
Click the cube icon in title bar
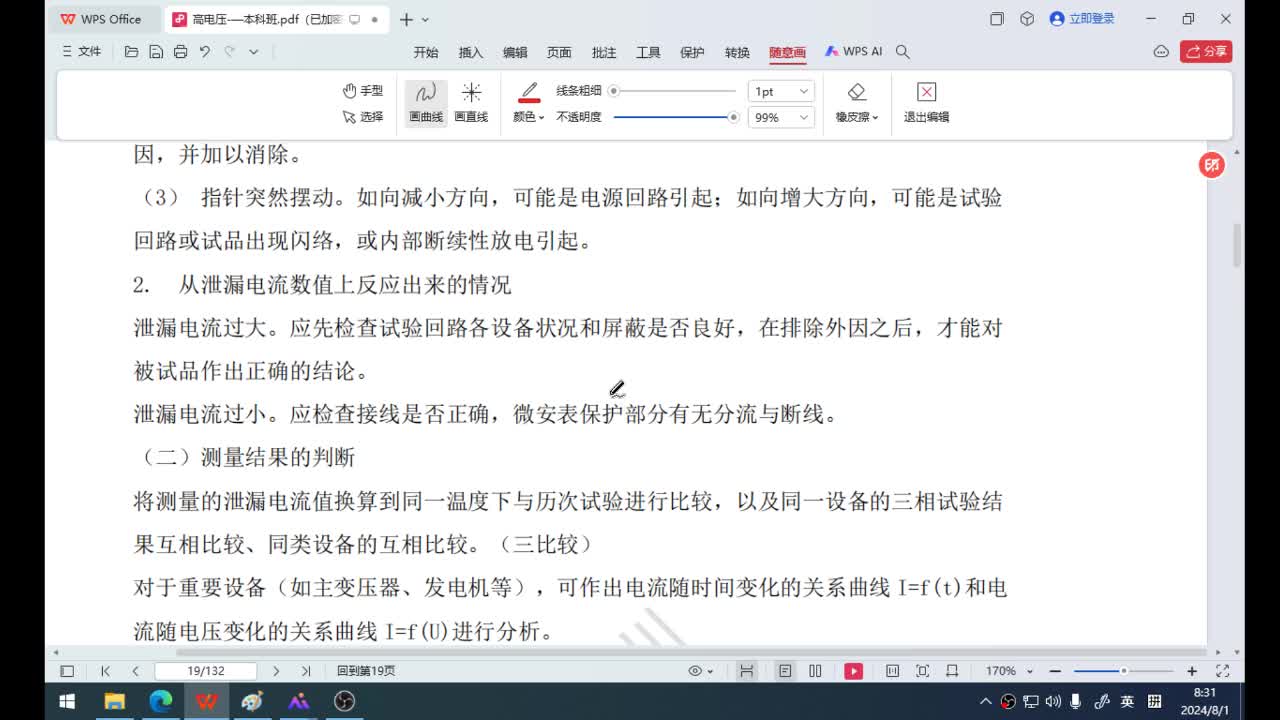(x=1027, y=19)
